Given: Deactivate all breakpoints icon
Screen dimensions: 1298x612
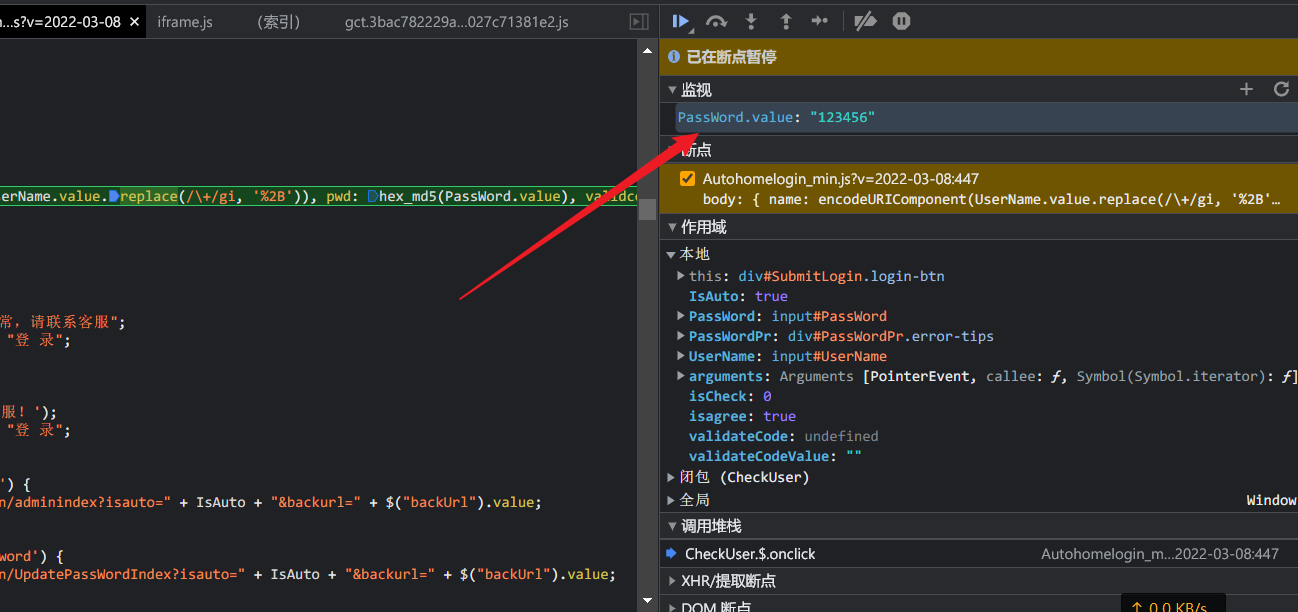Looking at the screenshot, I should 866,21.
